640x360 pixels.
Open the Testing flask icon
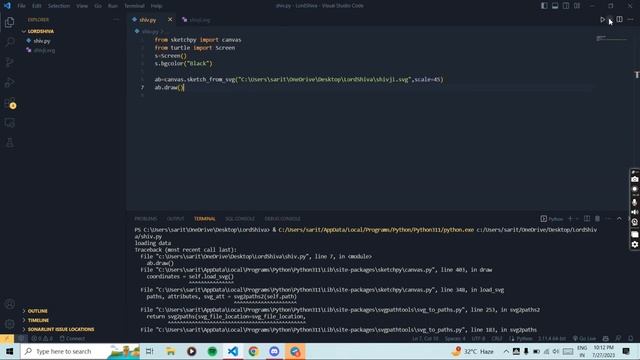pos(10,142)
